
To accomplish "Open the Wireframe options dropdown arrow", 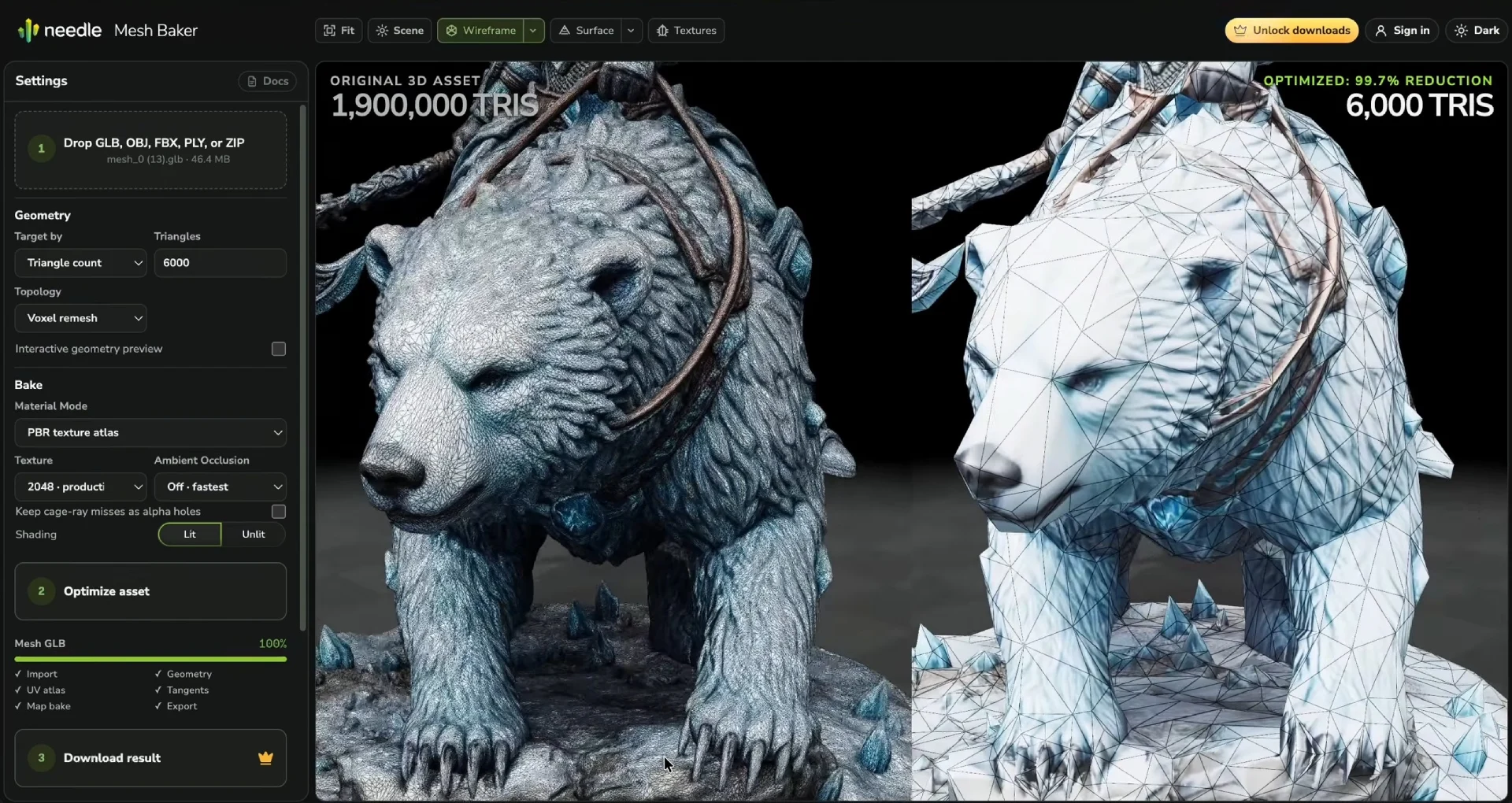I will coord(534,31).
